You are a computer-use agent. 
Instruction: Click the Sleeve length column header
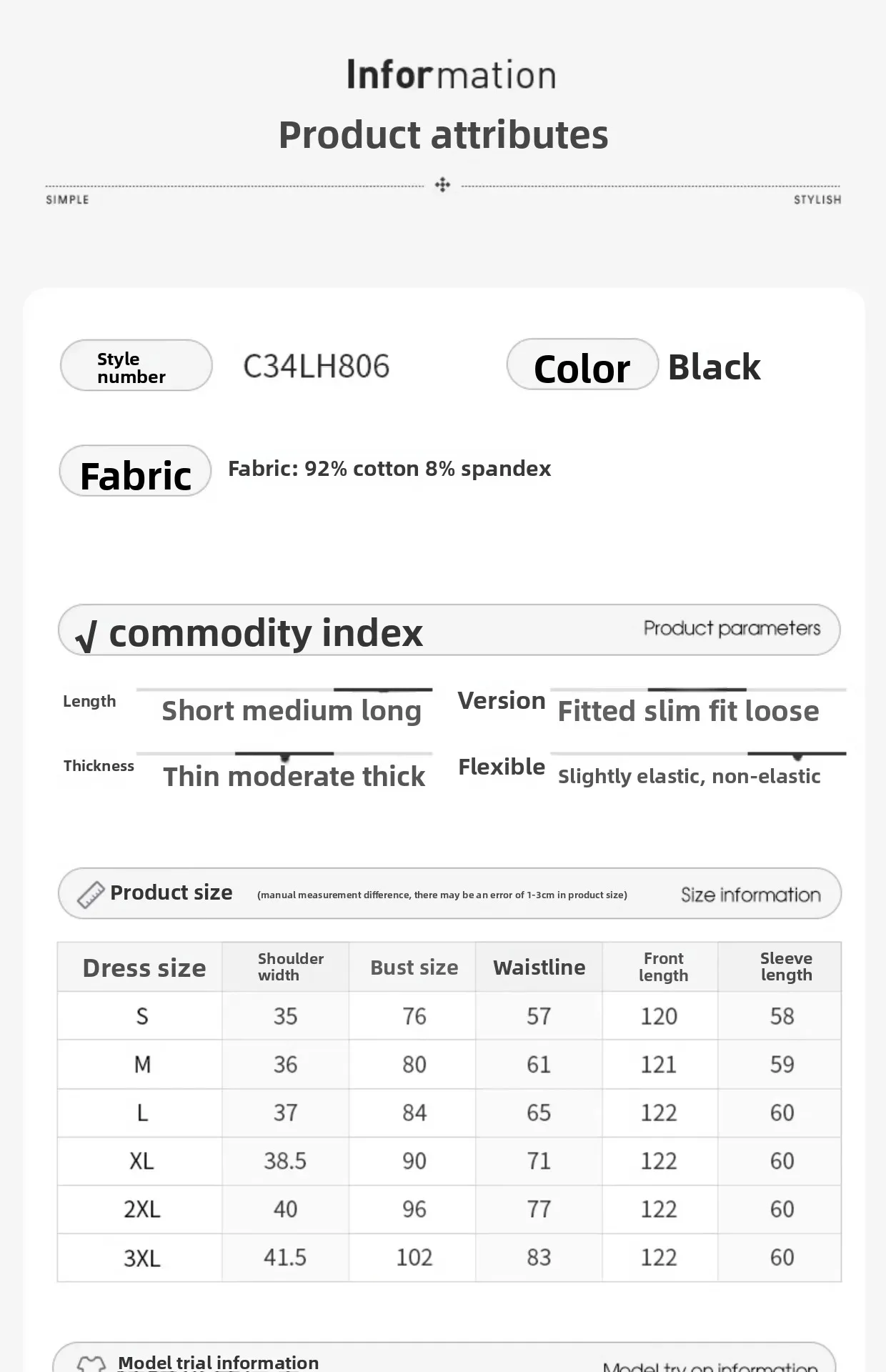(x=786, y=967)
